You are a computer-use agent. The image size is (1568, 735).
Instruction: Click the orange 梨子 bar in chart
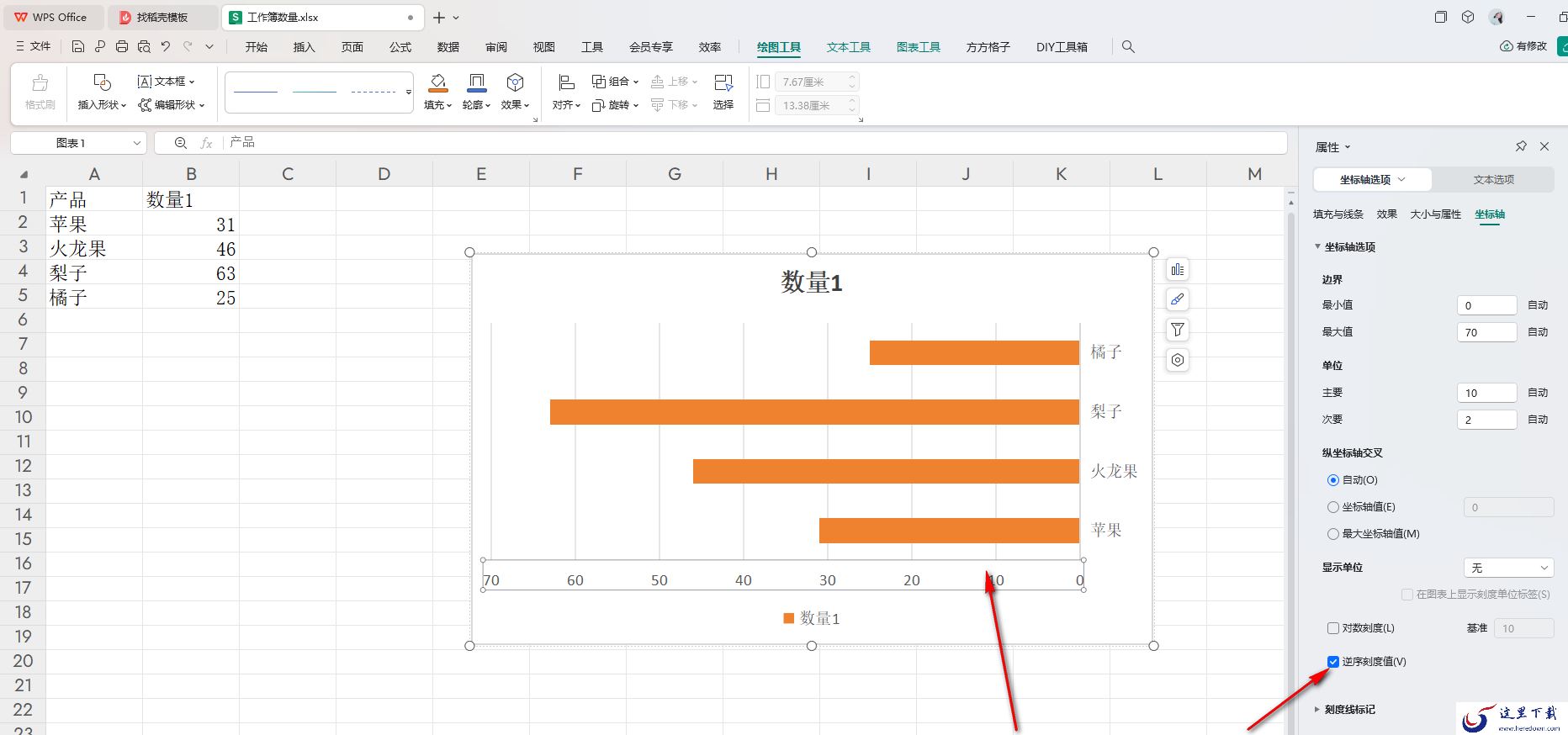click(814, 412)
